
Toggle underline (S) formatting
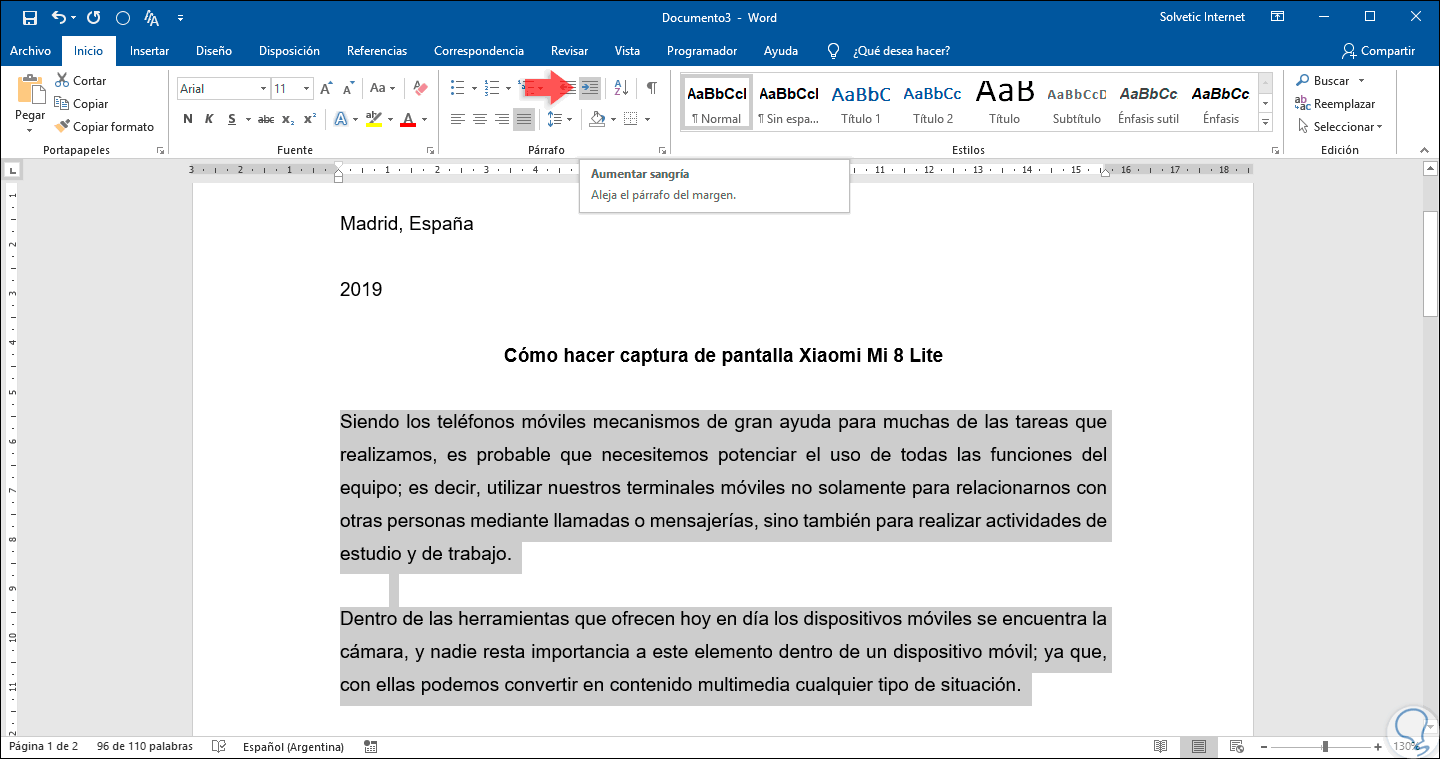tap(232, 120)
